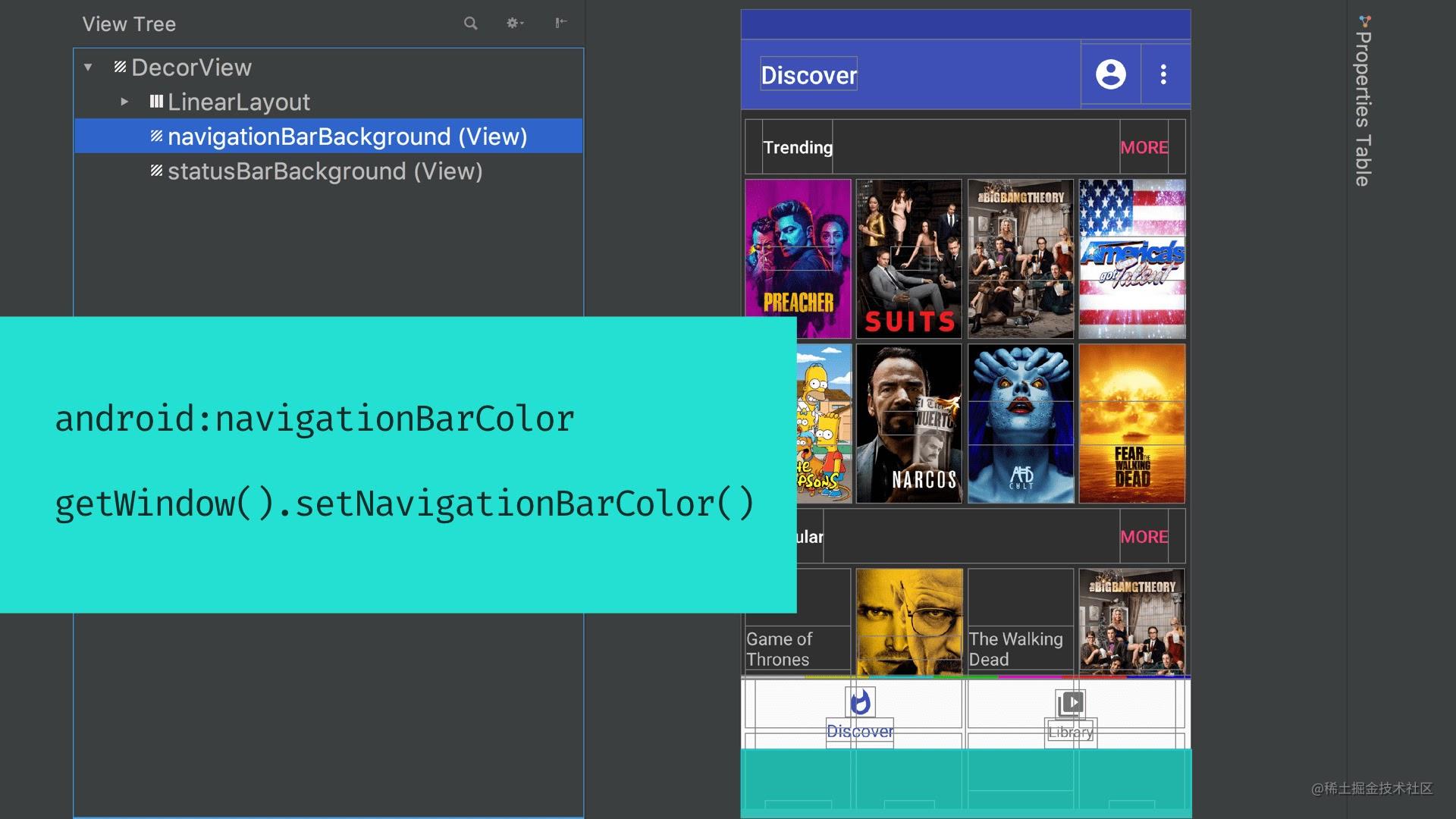Click the Preacher poster thumbnail
Image resolution: width=1456 pixels, height=819 pixels.
click(796, 259)
